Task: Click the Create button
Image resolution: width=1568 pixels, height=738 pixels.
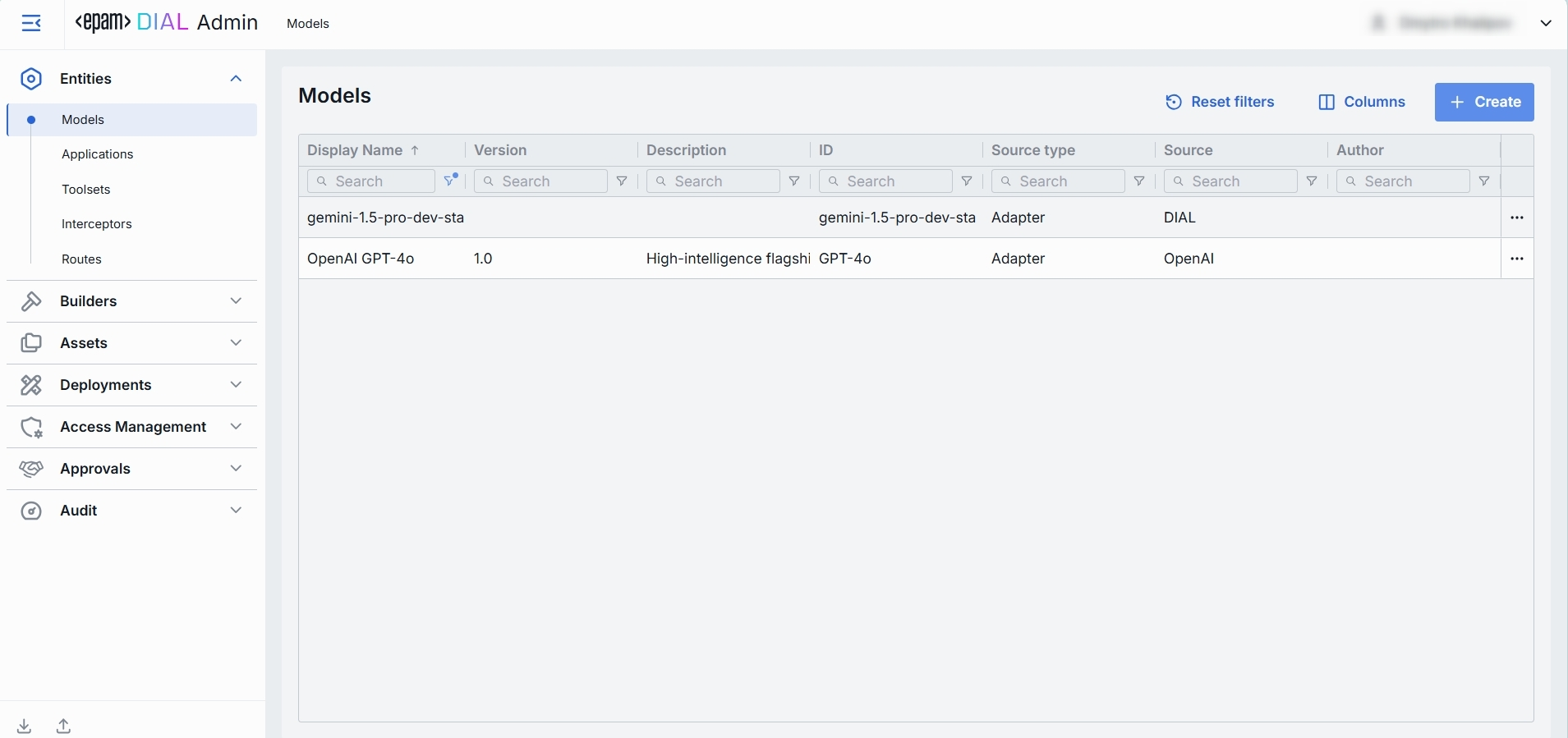Action: coord(1483,102)
